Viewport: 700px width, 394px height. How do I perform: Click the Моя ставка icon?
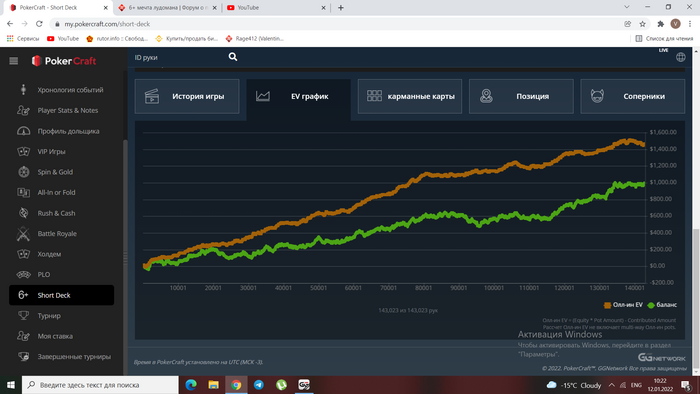point(23,336)
